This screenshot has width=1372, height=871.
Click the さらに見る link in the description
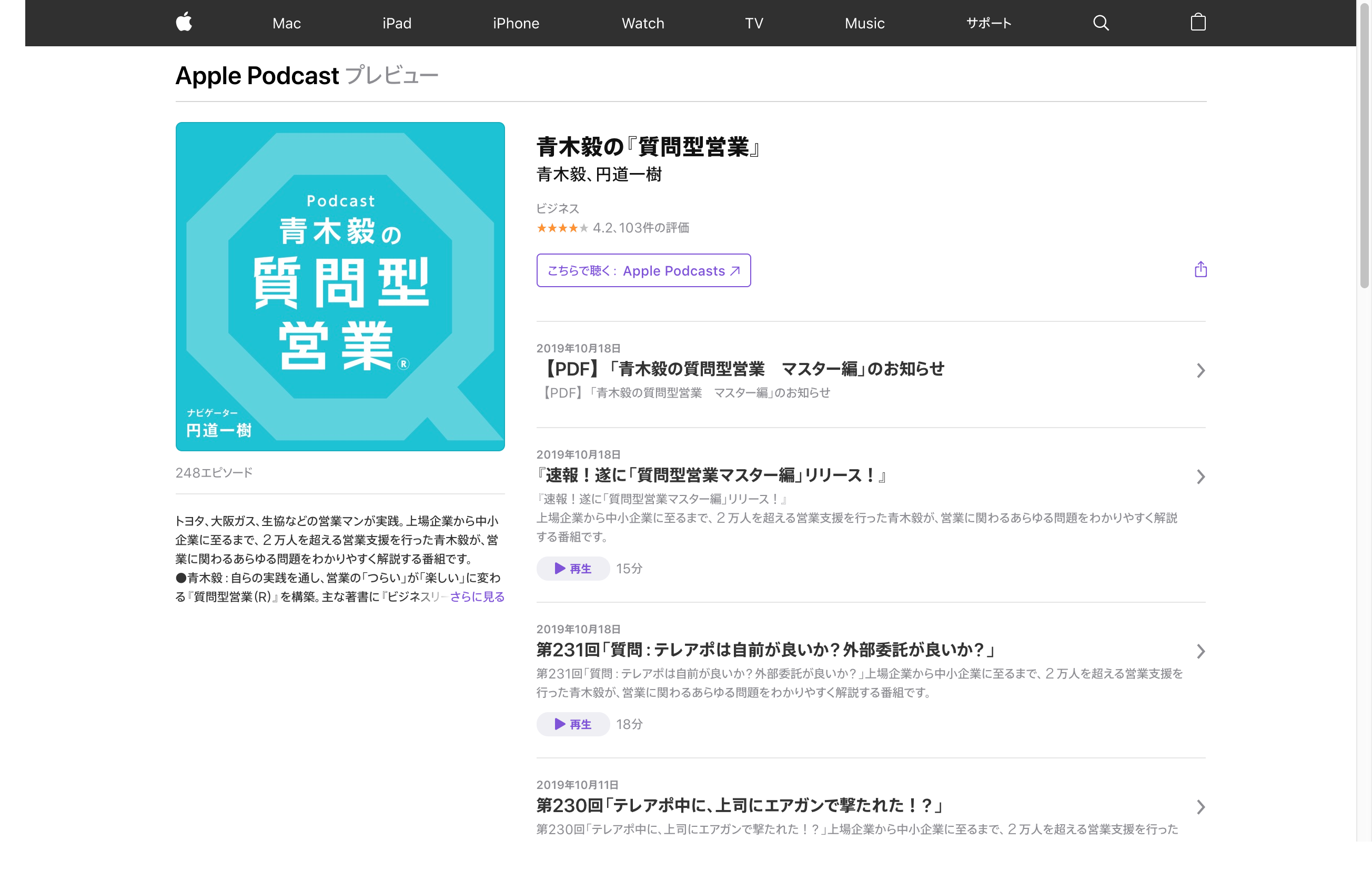[477, 596]
